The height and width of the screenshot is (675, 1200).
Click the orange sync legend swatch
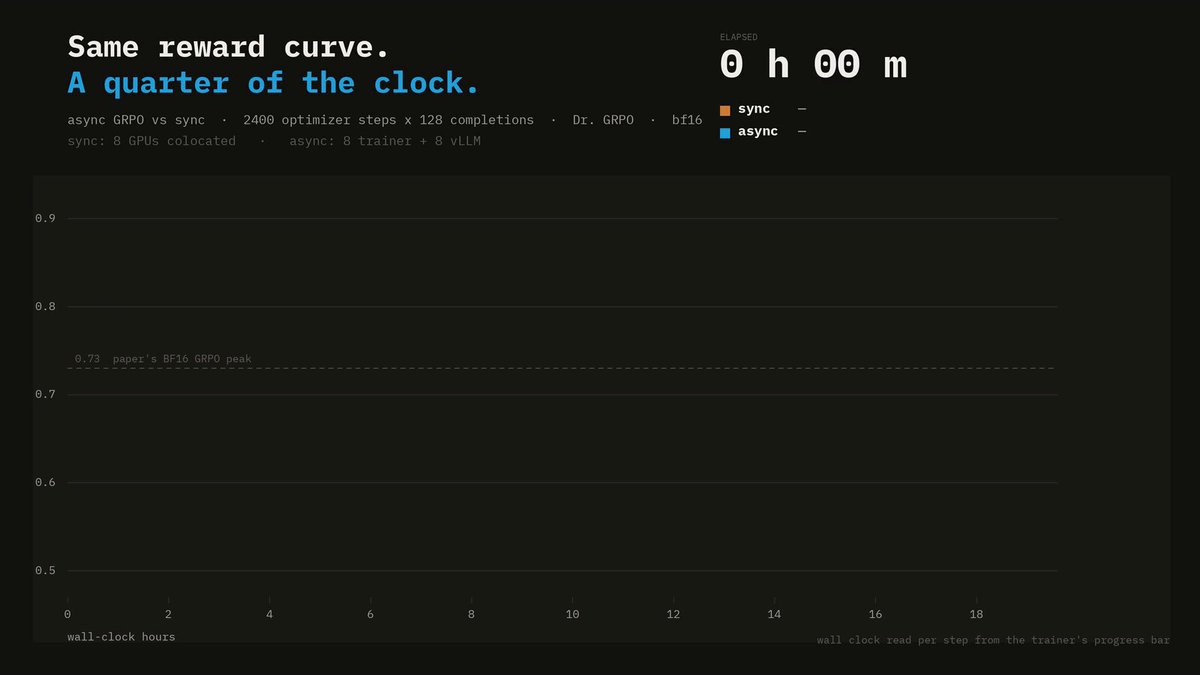click(725, 110)
